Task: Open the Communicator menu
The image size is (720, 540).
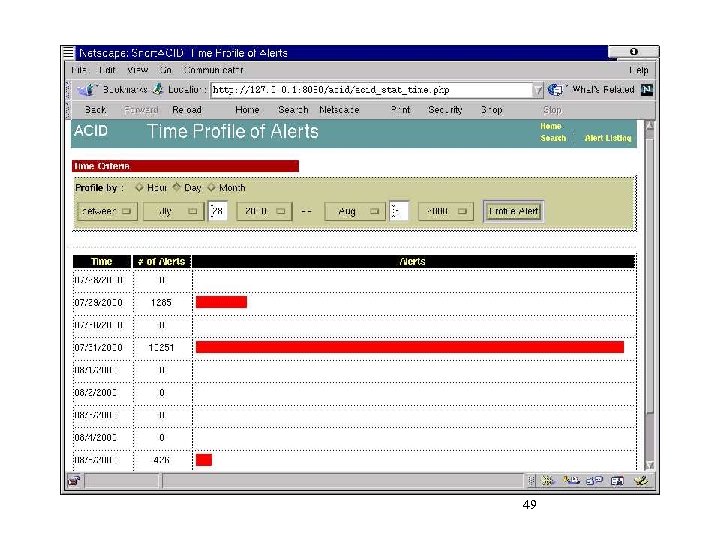Action: point(213,70)
